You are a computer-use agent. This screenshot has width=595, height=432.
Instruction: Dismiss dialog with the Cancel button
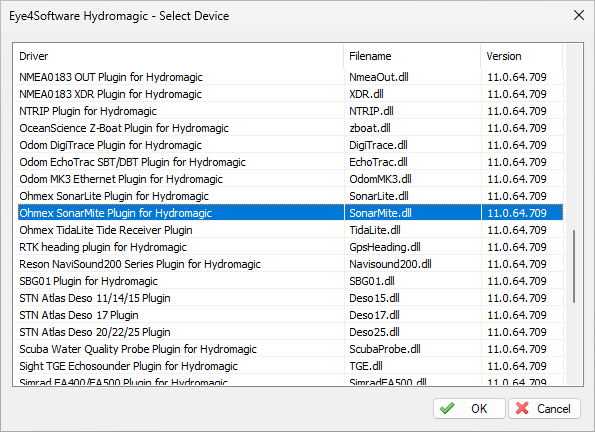coord(544,408)
